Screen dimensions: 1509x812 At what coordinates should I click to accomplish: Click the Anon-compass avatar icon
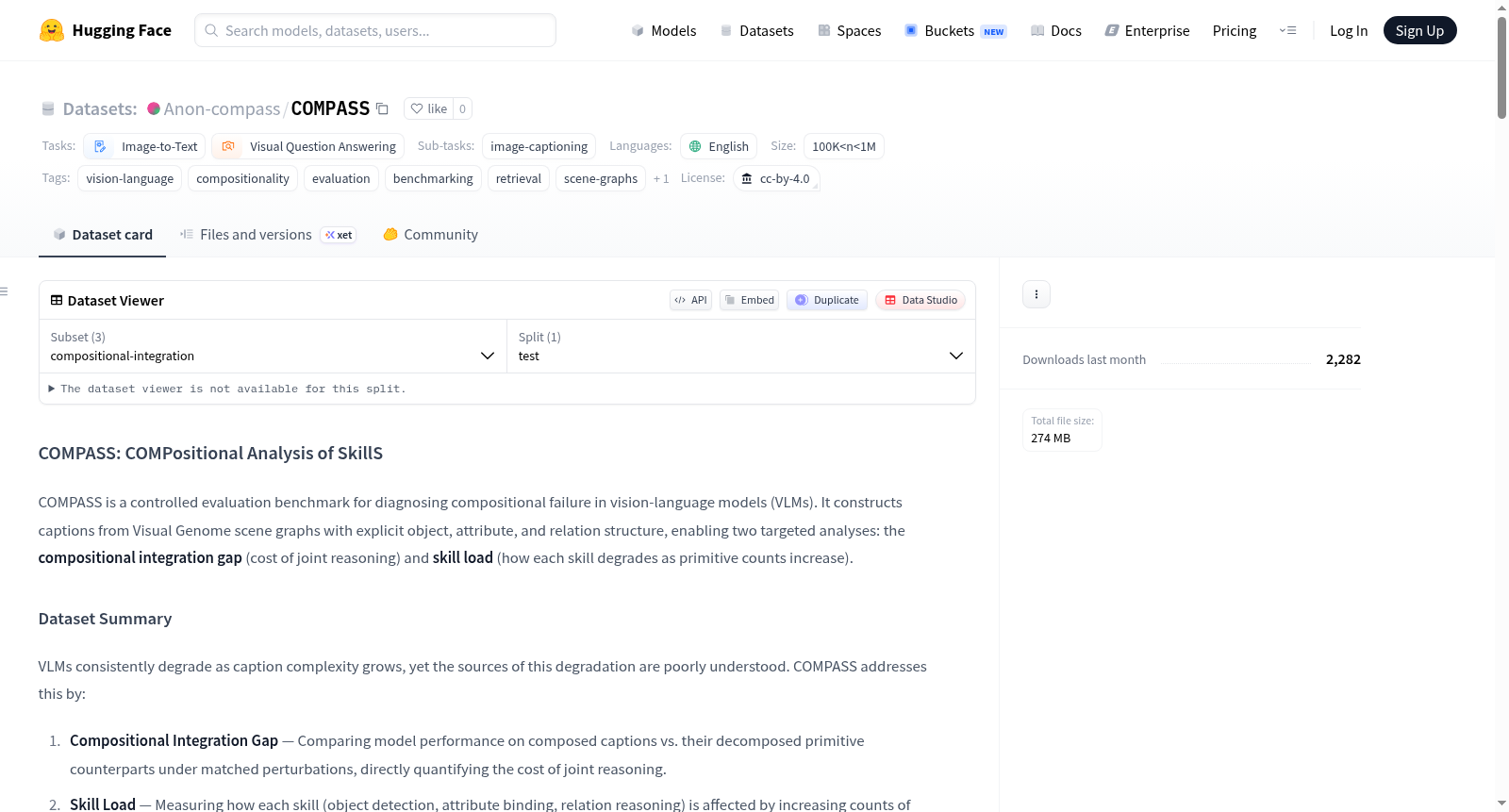pyautogui.click(x=154, y=108)
